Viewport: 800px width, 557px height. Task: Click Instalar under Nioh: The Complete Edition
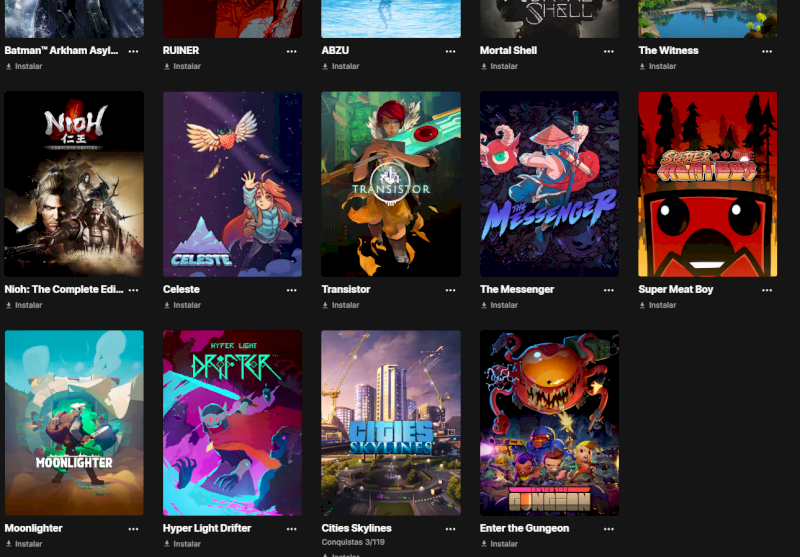click(24, 305)
